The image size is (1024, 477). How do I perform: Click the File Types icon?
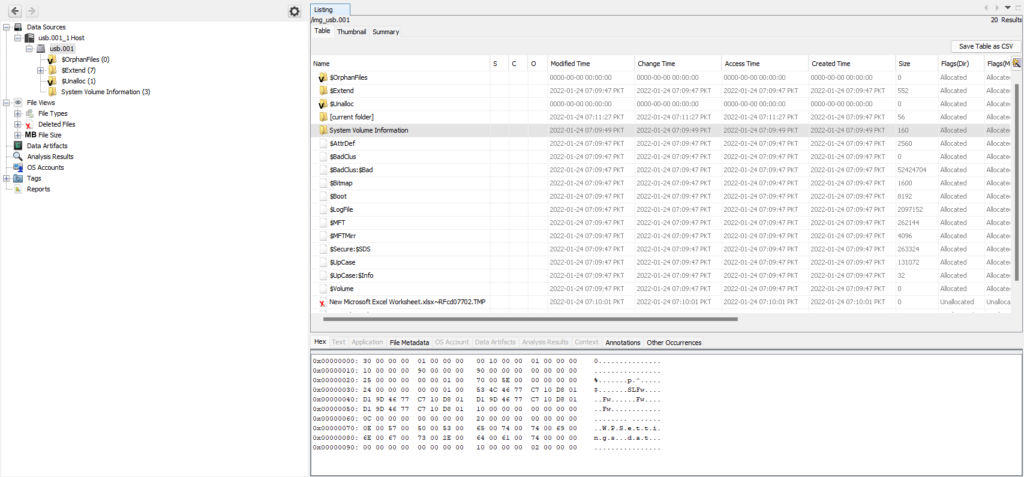(x=30, y=114)
